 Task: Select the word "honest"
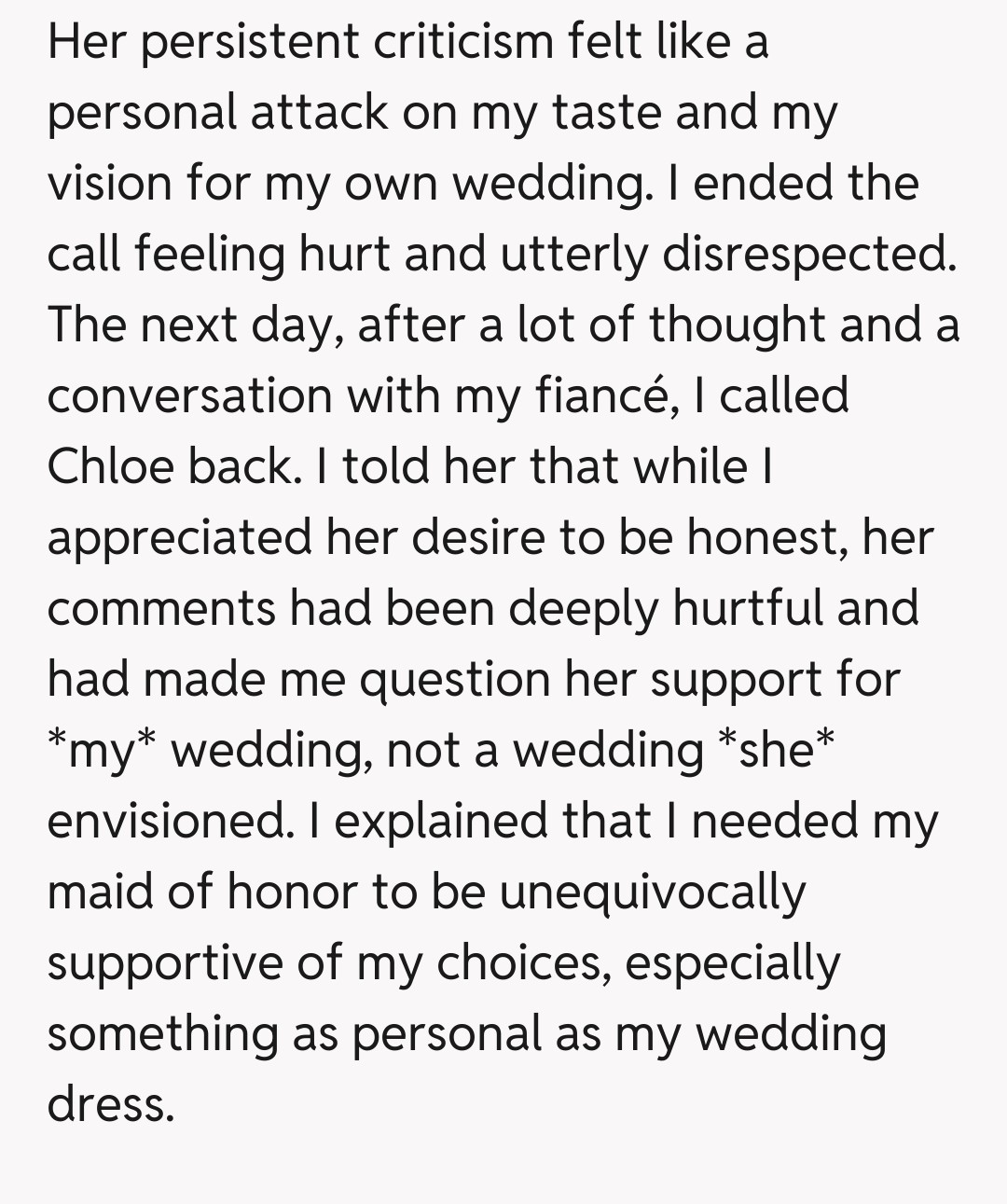[766, 537]
